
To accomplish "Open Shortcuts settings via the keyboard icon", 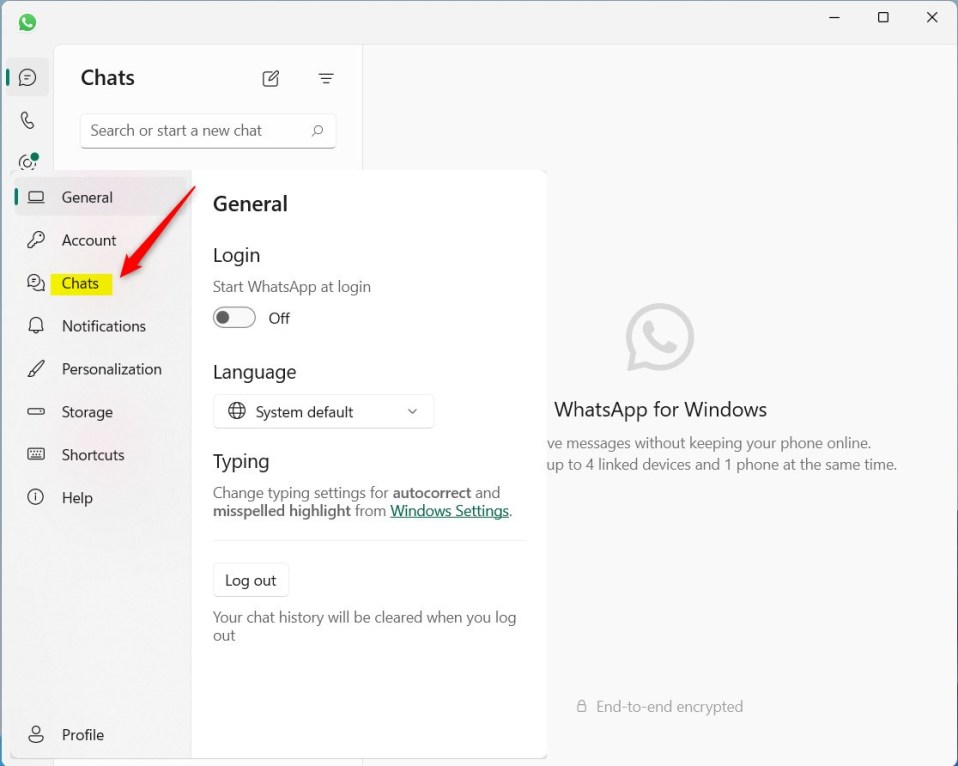I will coord(93,455).
